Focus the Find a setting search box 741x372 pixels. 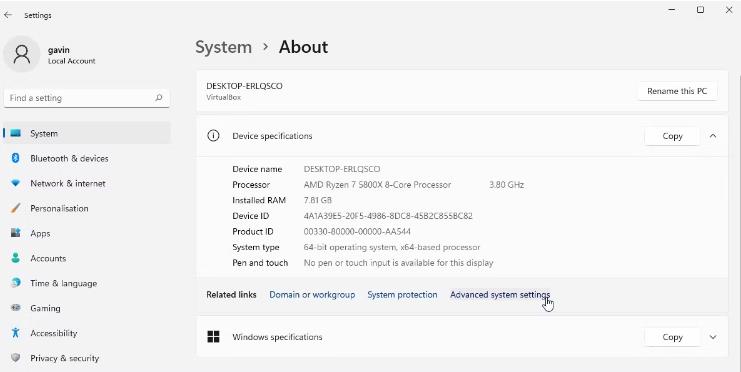tap(86, 98)
